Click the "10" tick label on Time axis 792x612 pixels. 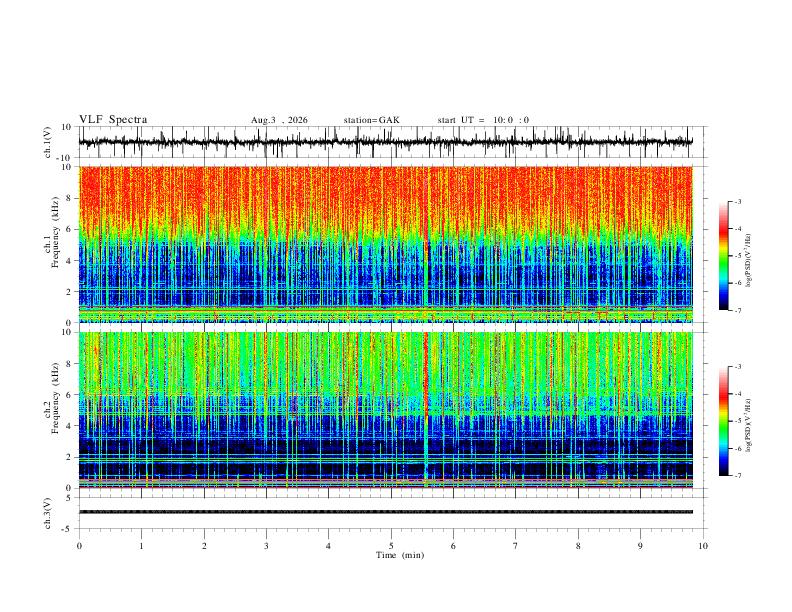703,546
